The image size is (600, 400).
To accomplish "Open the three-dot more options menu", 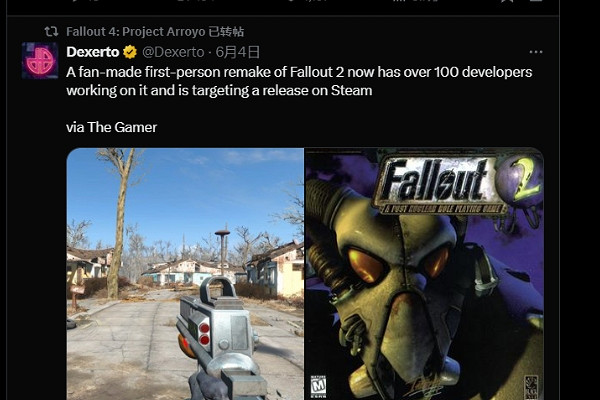I will [536, 52].
